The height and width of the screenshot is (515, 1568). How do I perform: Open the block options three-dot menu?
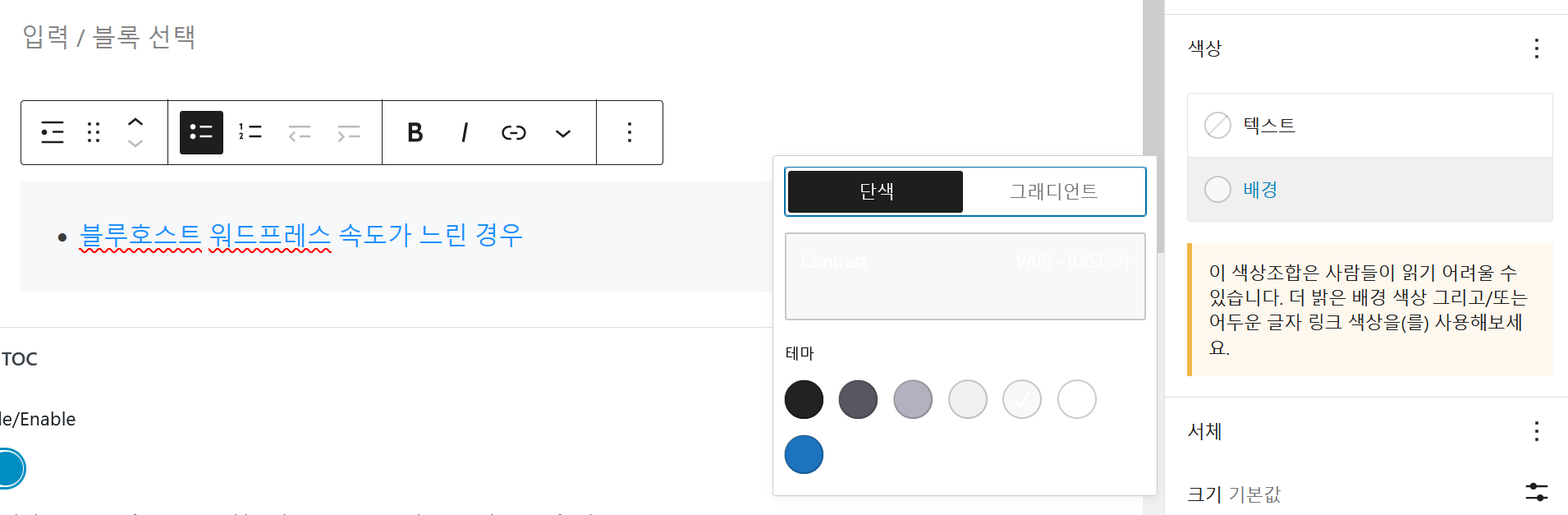point(629,132)
